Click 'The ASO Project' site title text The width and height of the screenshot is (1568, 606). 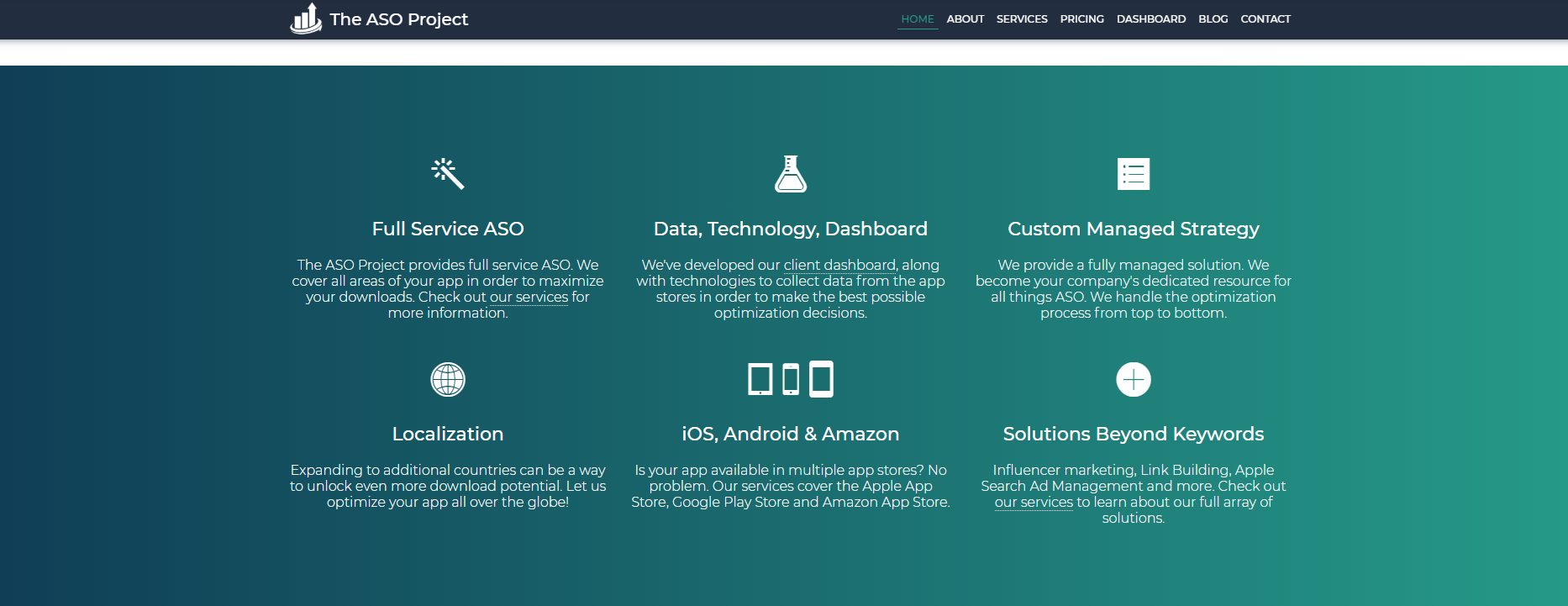click(398, 19)
